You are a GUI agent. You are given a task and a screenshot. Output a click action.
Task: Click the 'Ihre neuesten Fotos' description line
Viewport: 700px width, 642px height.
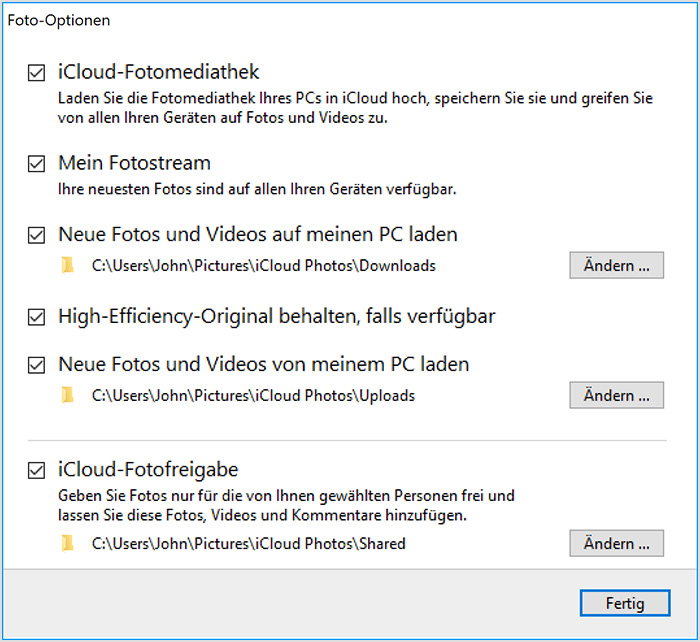click(x=263, y=188)
